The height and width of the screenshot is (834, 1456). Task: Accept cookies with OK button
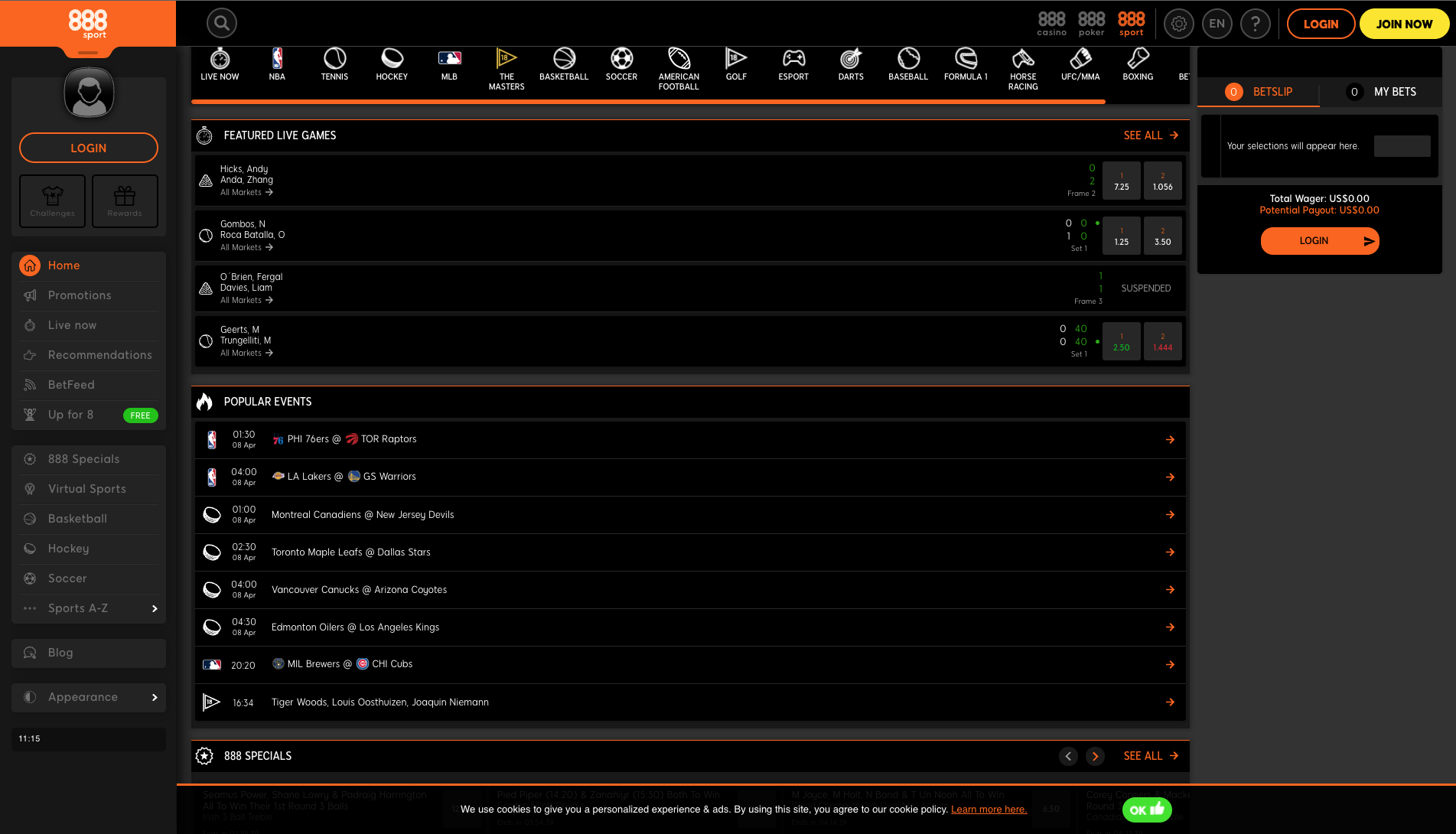pos(1147,810)
